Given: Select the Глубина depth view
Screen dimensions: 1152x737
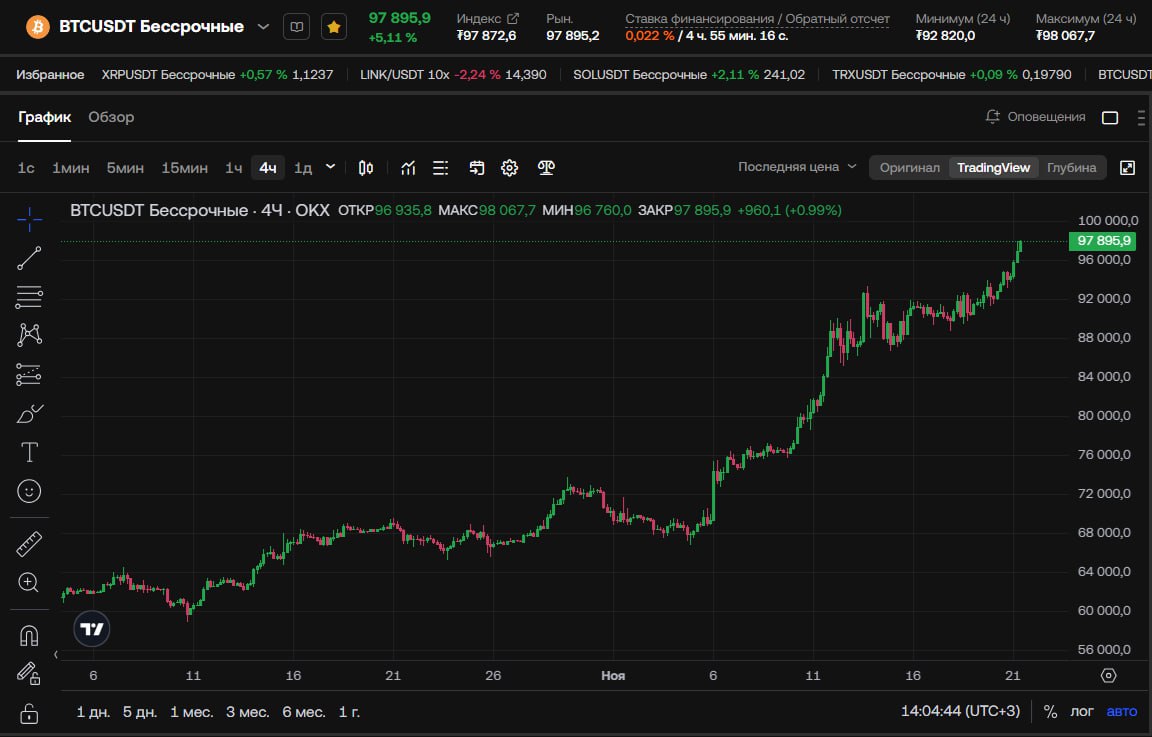Looking at the screenshot, I should 1071,168.
